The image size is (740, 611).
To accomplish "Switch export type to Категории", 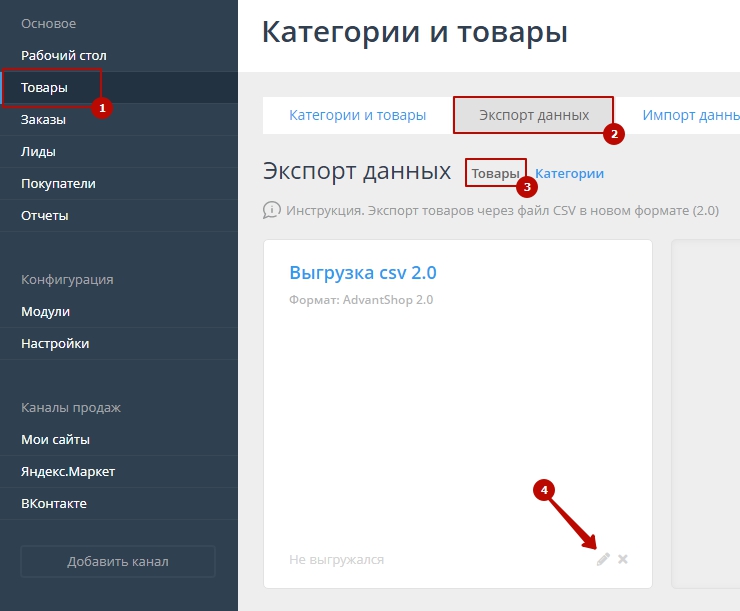I will [569, 173].
